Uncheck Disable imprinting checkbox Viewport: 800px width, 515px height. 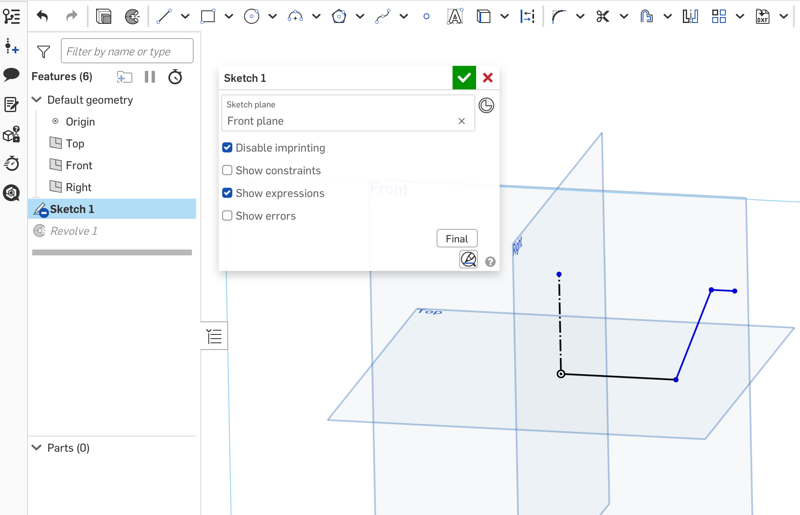pos(227,148)
